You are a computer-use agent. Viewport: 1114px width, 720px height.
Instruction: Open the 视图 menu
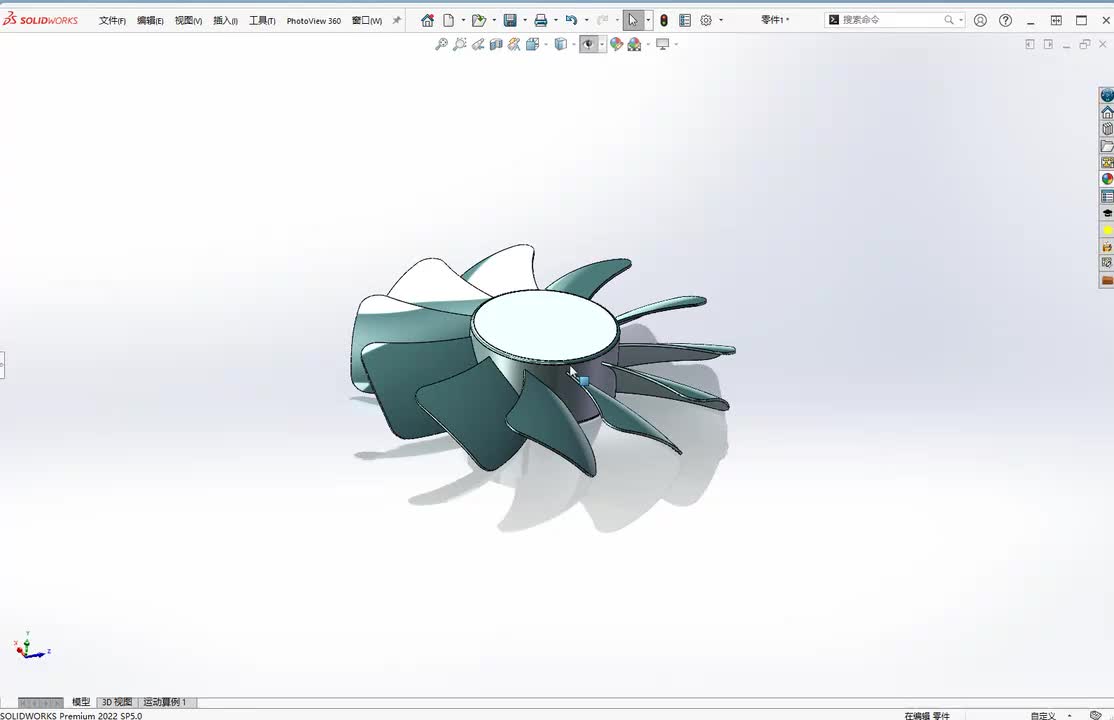tap(188, 21)
